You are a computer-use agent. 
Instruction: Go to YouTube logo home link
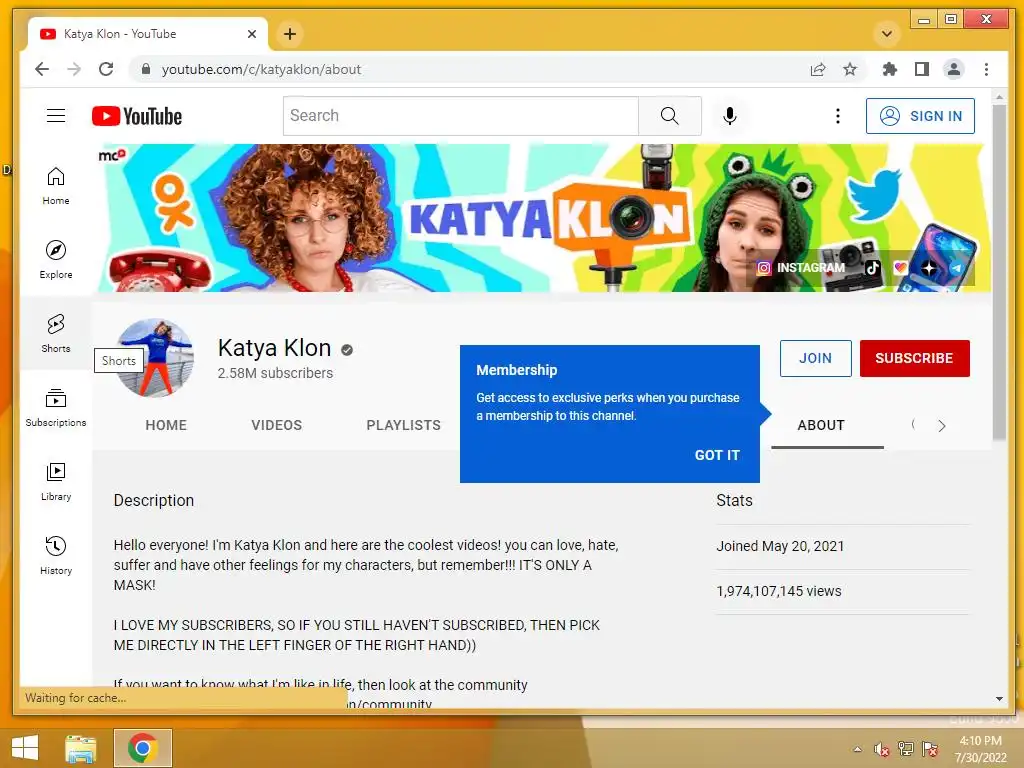coord(137,116)
